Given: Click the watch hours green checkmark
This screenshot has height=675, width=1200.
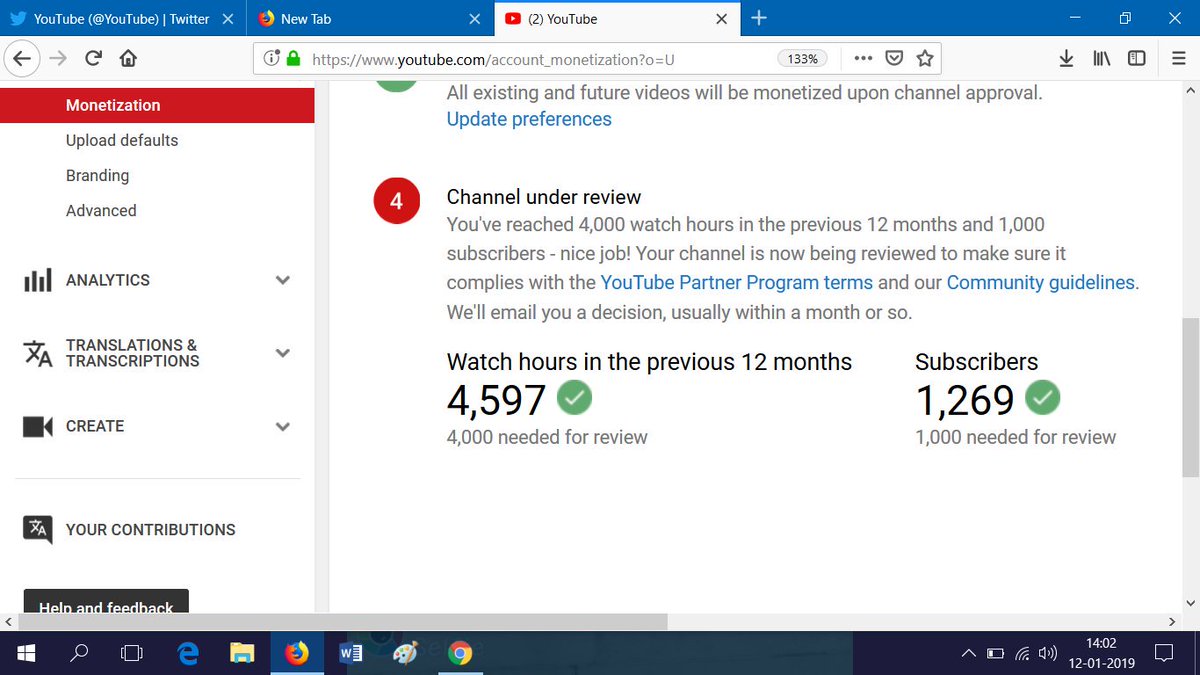Looking at the screenshot, I should coord(574,398).
